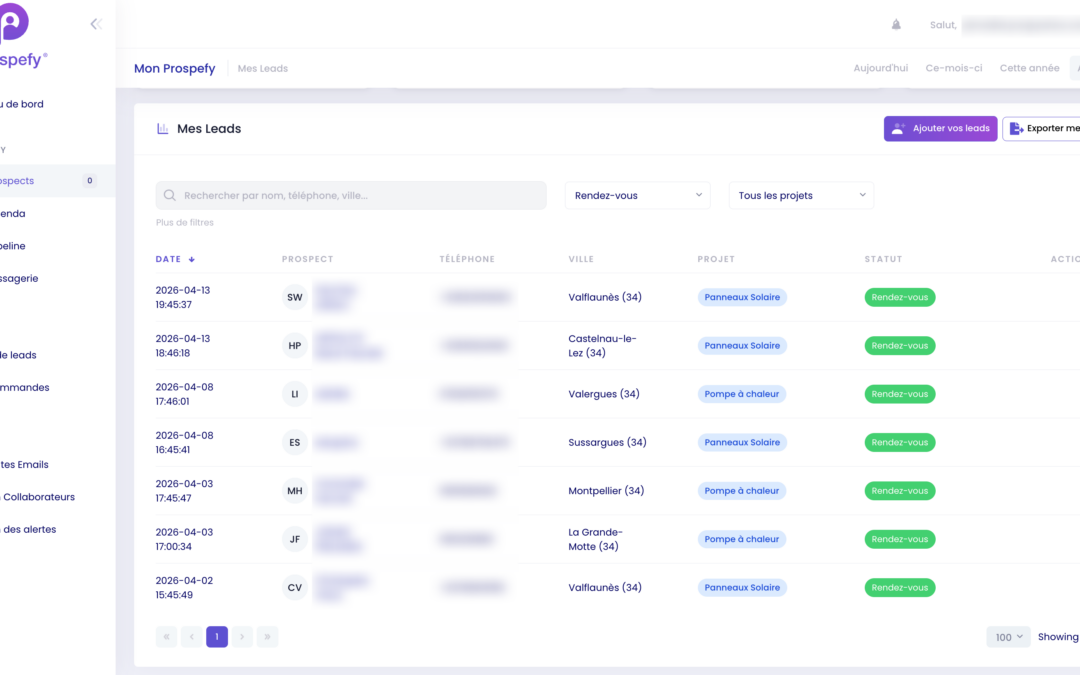The height and width of the screenshot is (675, 1080).
Task: Click Pompe à chaleur tag in Montpellier row
Action: (x=742, y=491)
